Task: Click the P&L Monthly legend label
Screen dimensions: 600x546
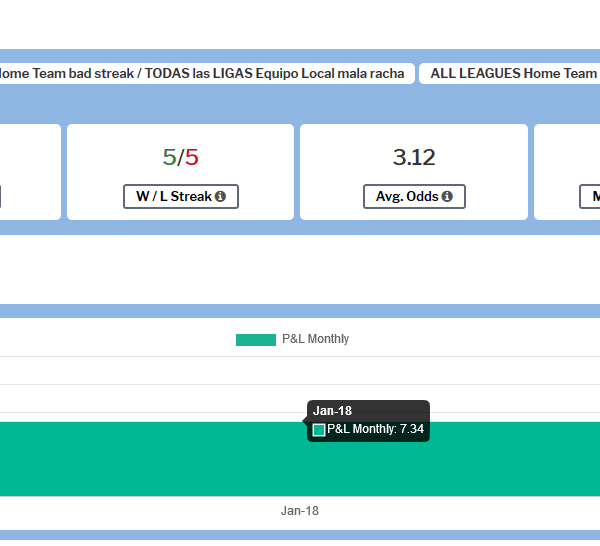Action: tap(315, 339)
